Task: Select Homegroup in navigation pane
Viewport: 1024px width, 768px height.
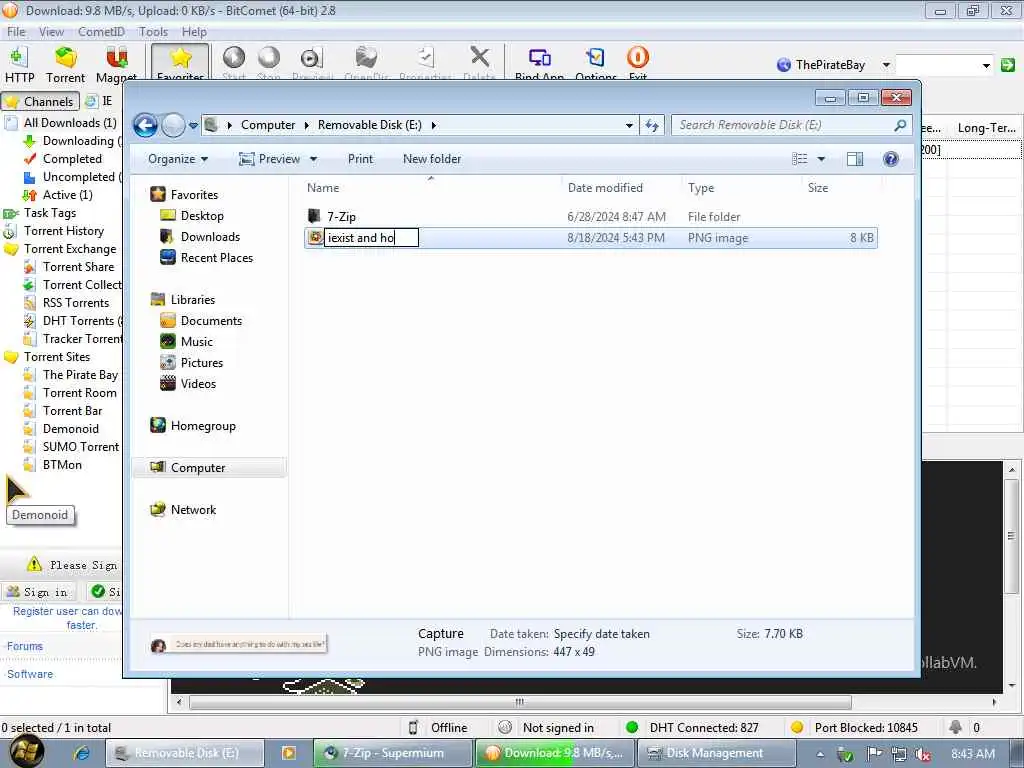Action: pos(202,426)
